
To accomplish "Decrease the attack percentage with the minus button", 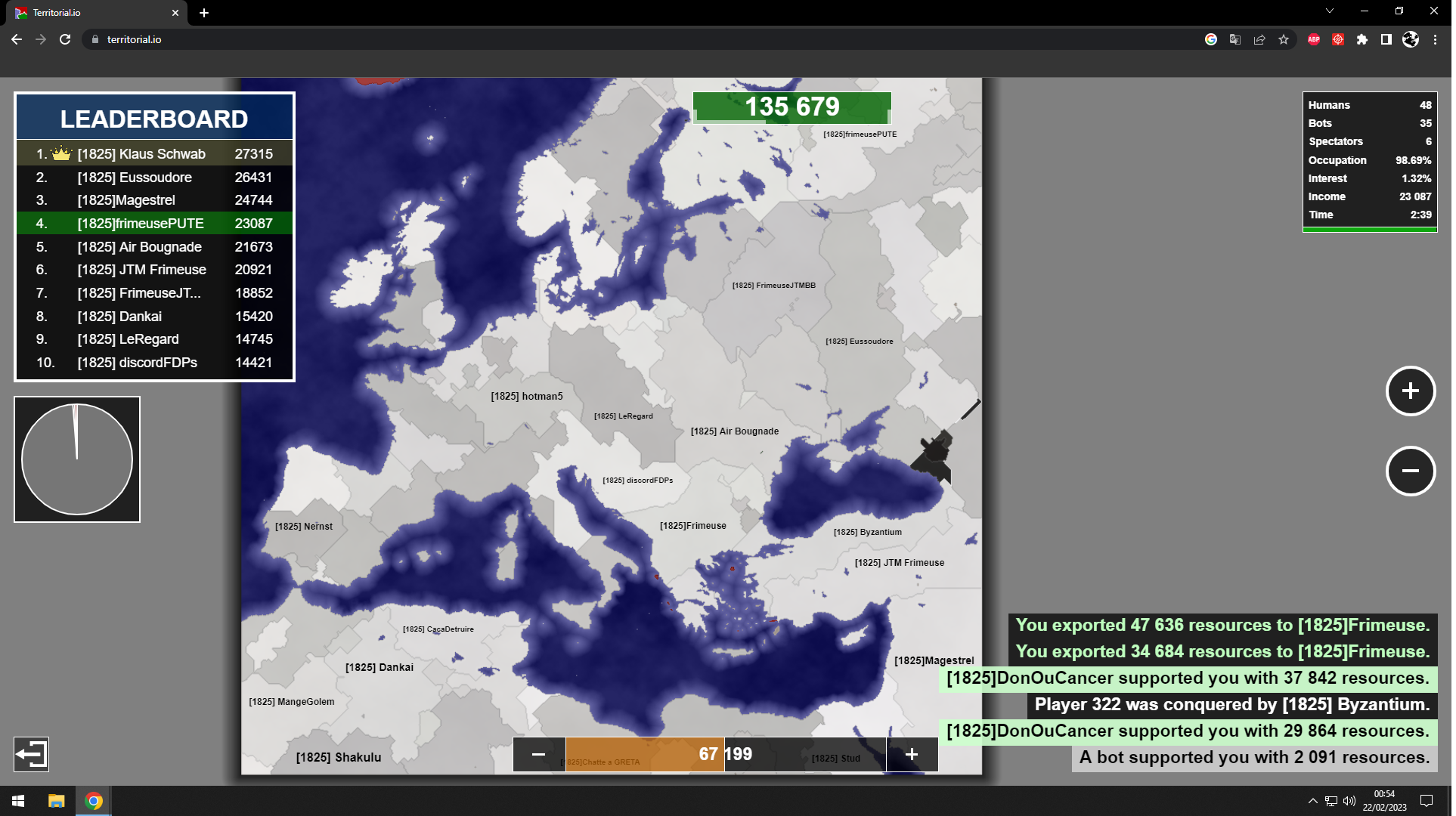I will (540, 756).
